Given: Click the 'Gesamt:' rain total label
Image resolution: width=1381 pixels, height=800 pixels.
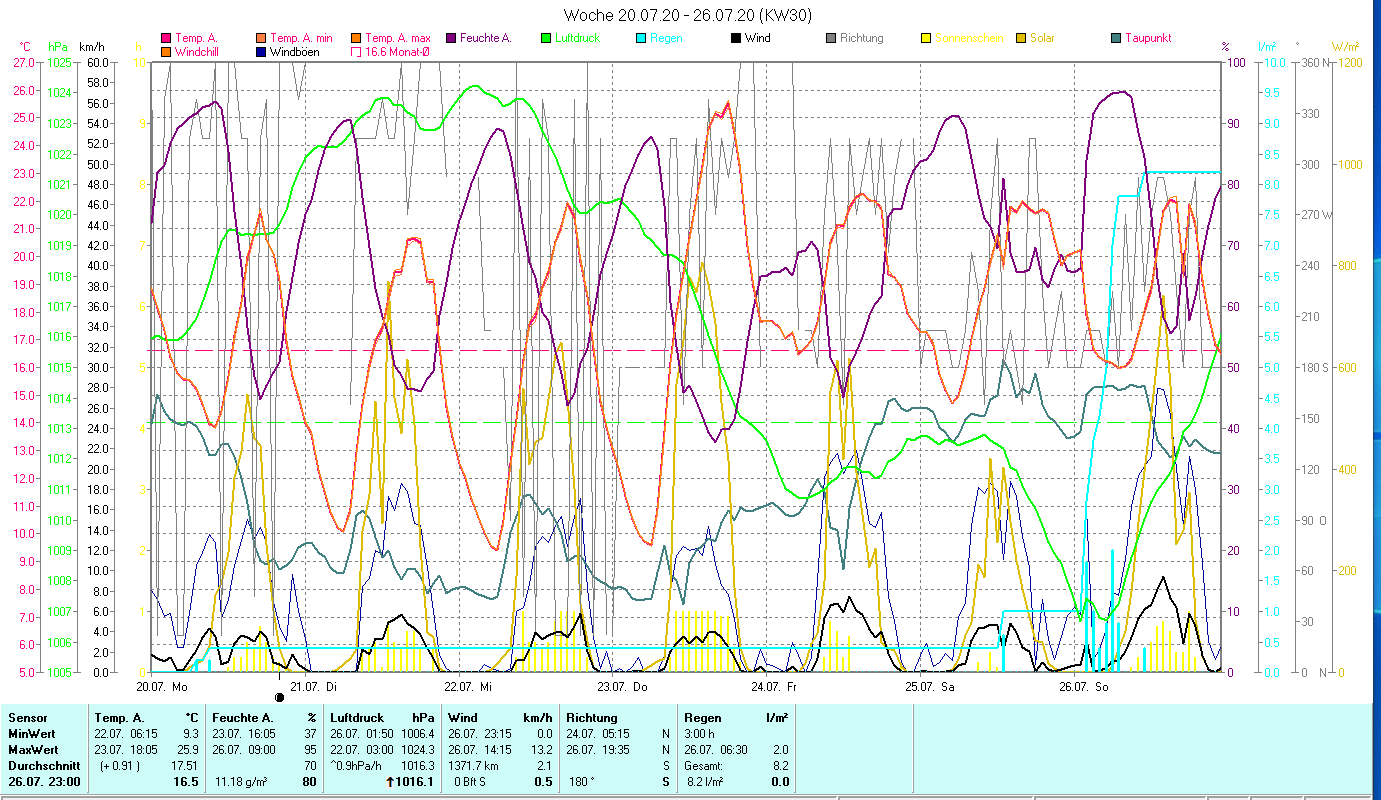Looking at the screenshot, I should click(704, 766).
